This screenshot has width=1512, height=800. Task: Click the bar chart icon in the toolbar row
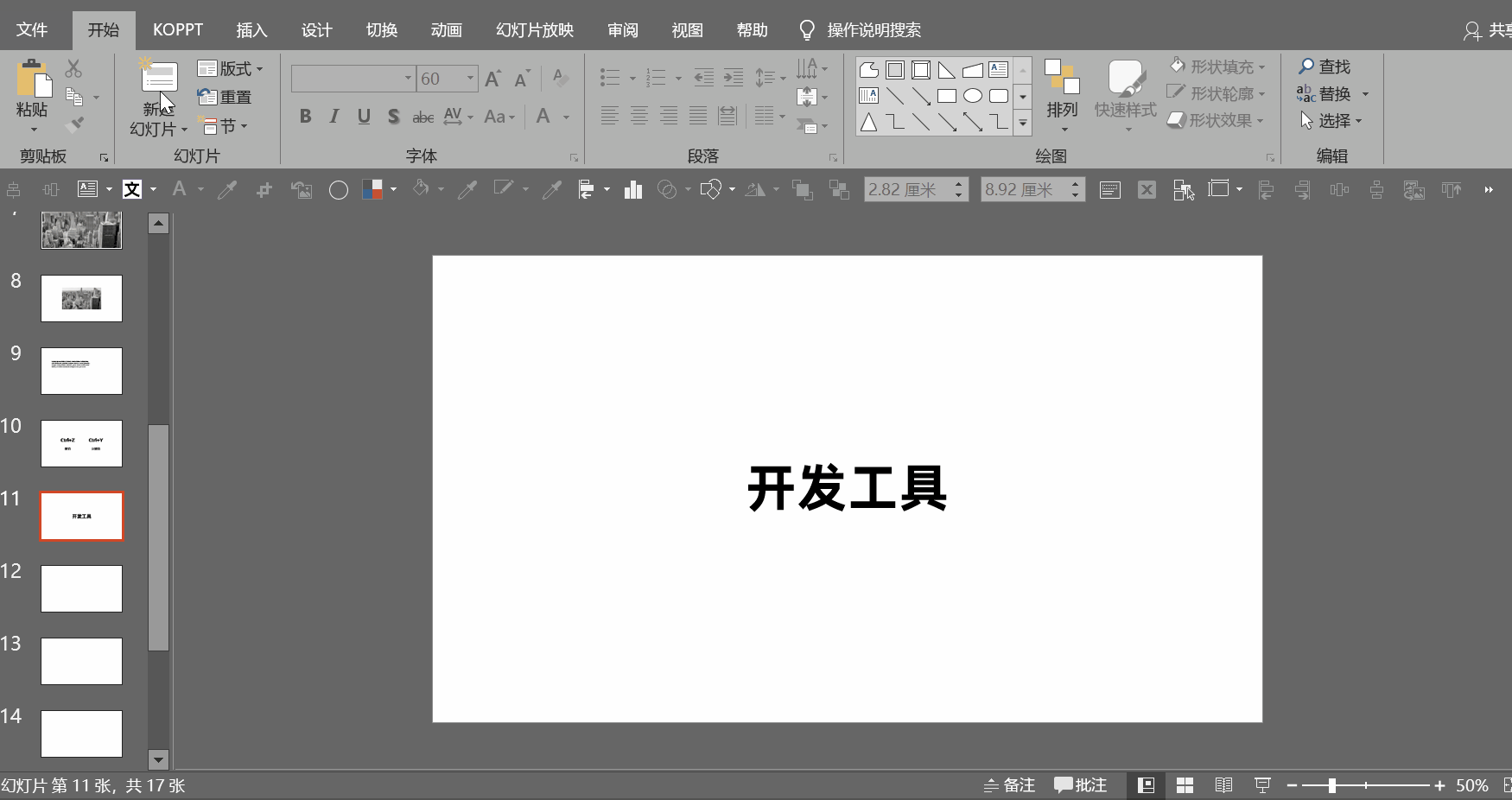(x=633, y=189)
